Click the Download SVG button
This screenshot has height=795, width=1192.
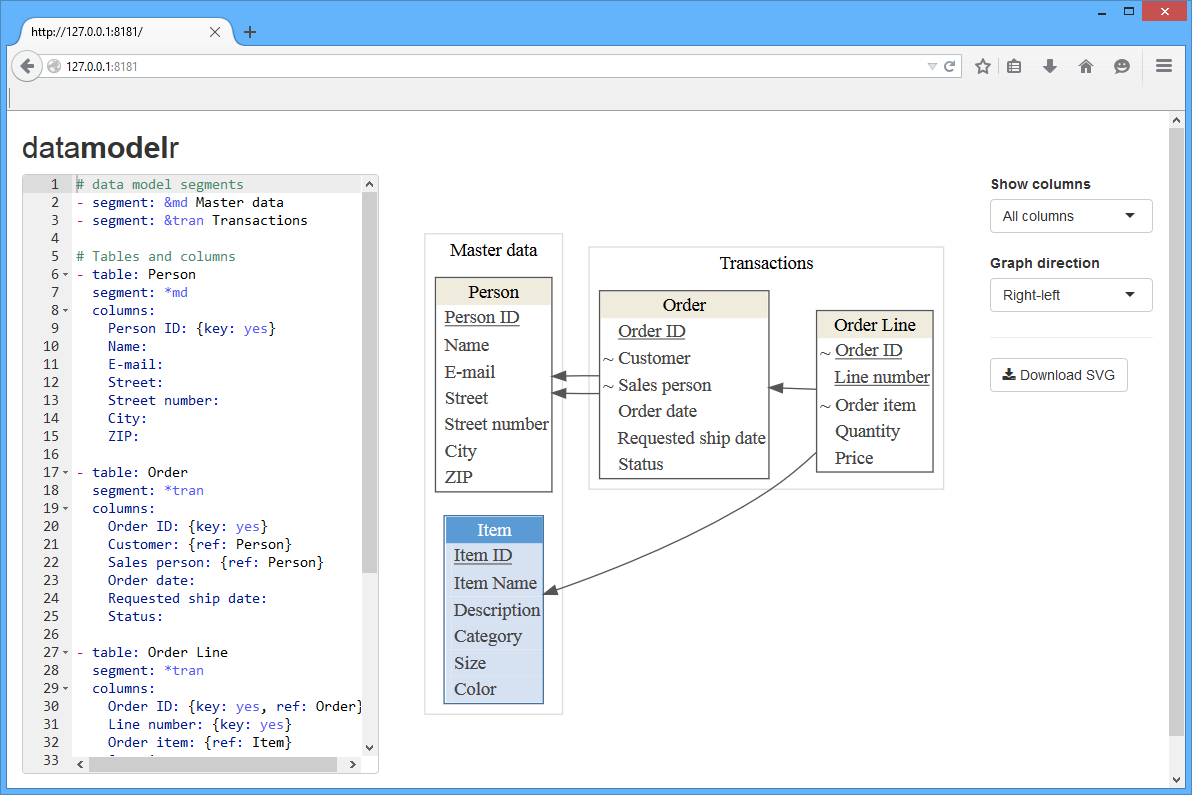click(1058, 375)
